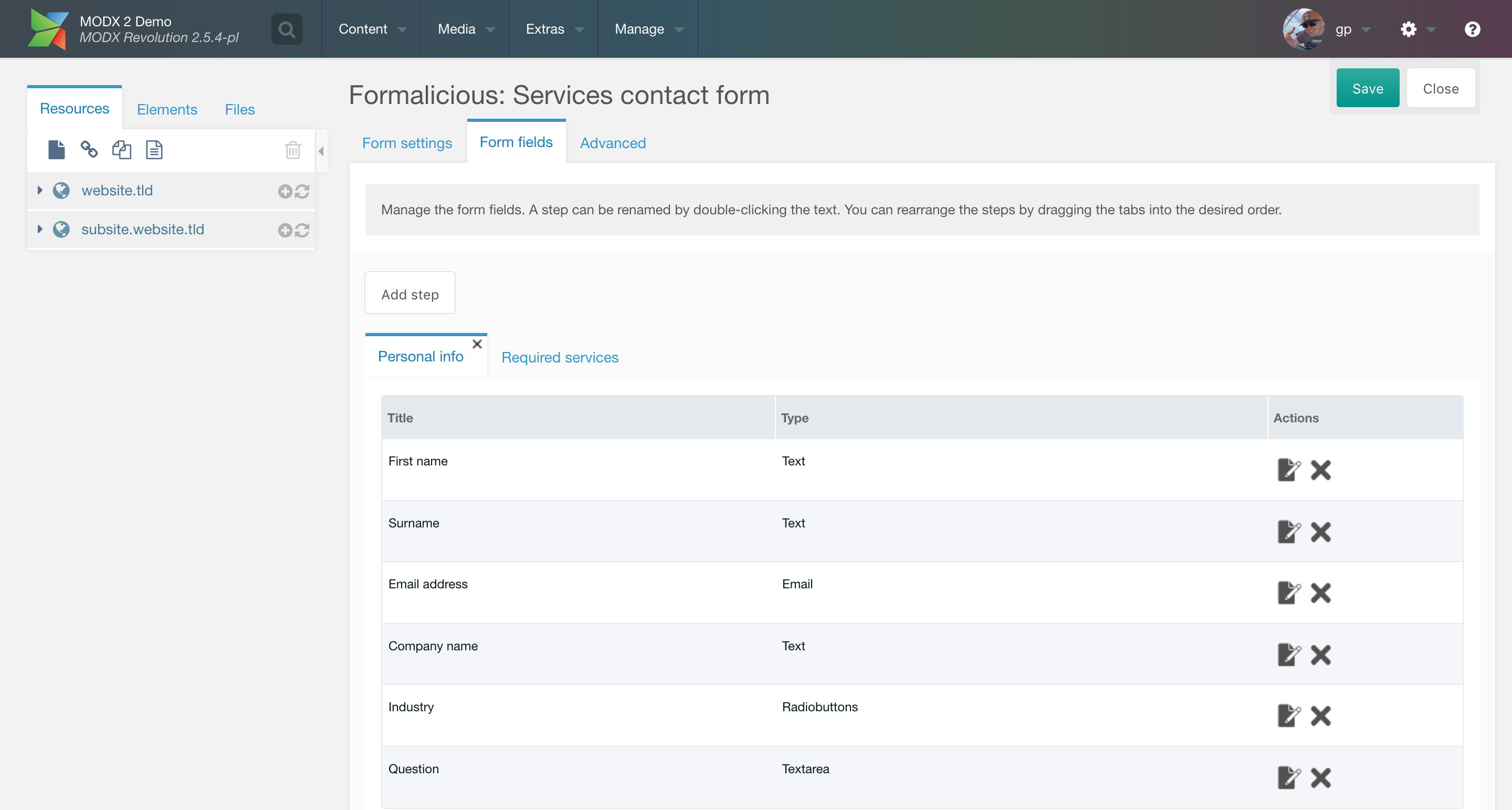Refresh the website.tld context tree
The width and height of the screenshot is (1512, 810).
(x=302, y=192)
